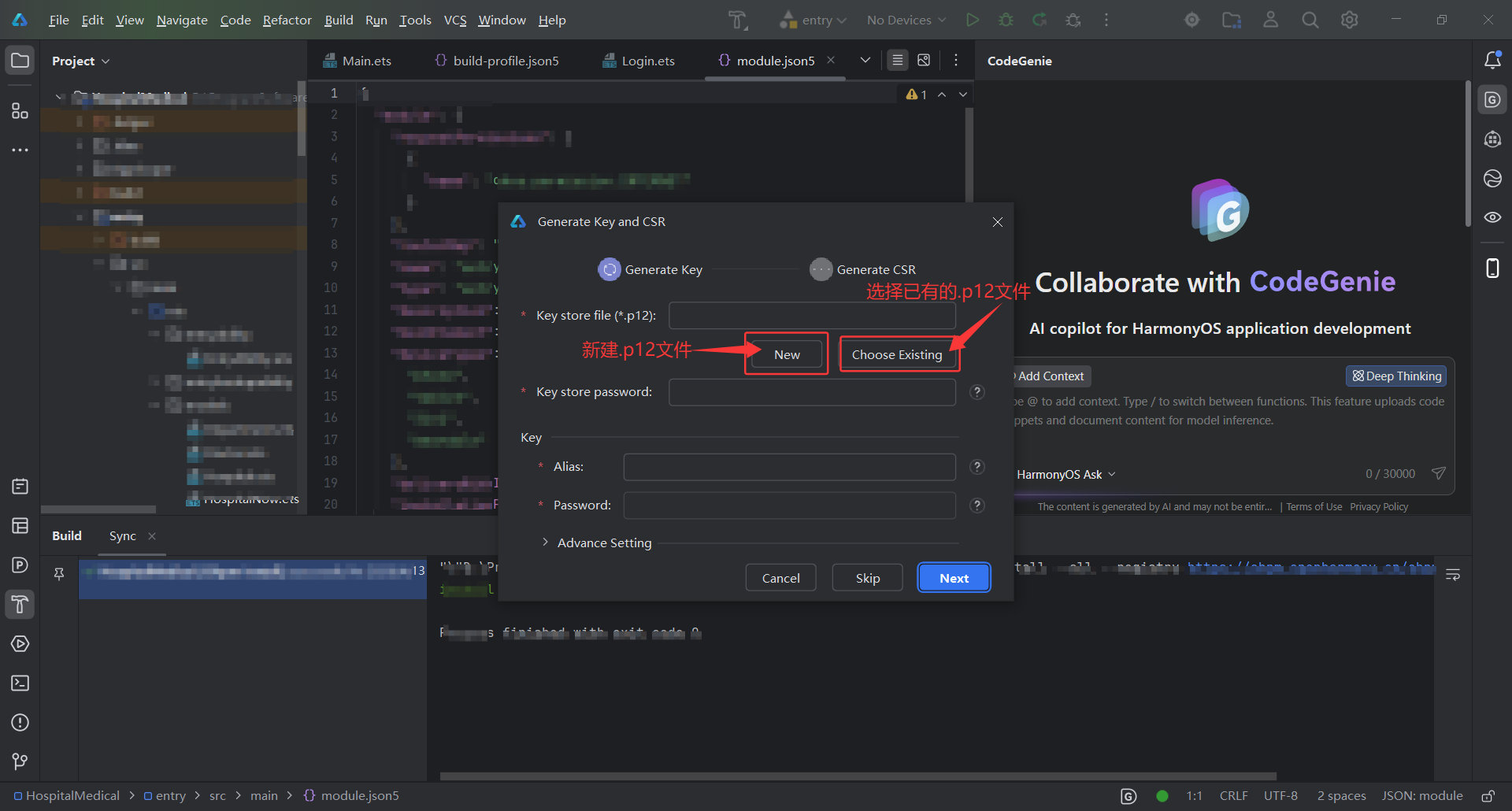This screenshot has width=1512, height=811.
Task: Run the entry configuration
Action: coord(973,20)
